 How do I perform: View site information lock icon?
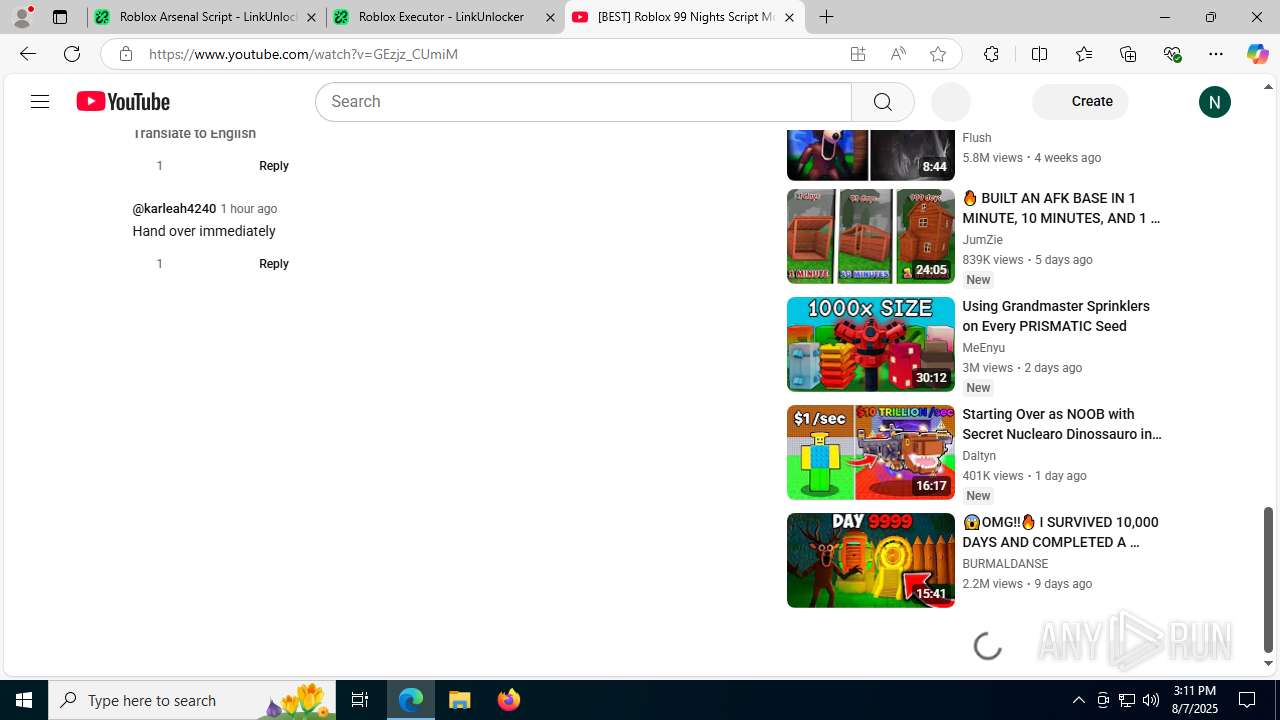[125, 54]
